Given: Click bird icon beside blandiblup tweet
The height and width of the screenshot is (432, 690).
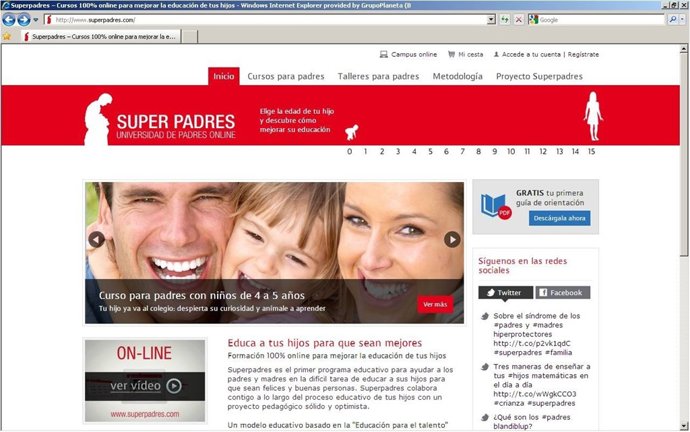Looking at the screenshot, I should [x=484, y=417].
